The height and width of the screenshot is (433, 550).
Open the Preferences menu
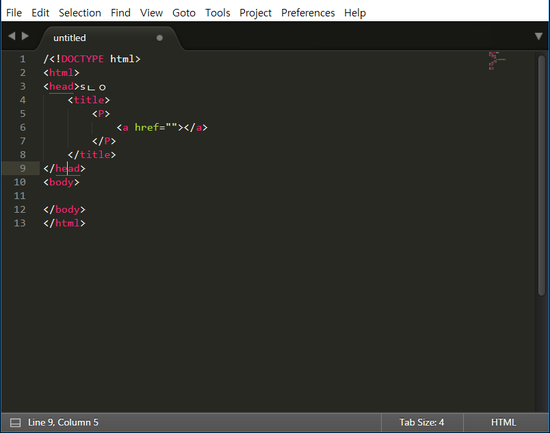click(308, 13)
